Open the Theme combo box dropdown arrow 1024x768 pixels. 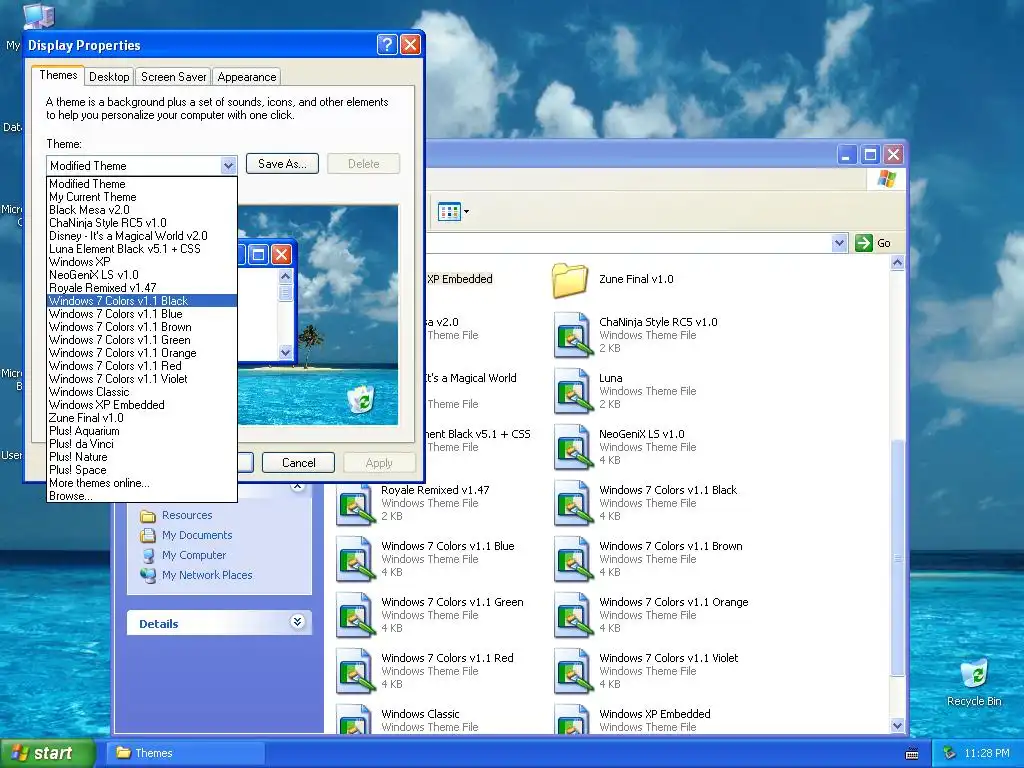228,166
